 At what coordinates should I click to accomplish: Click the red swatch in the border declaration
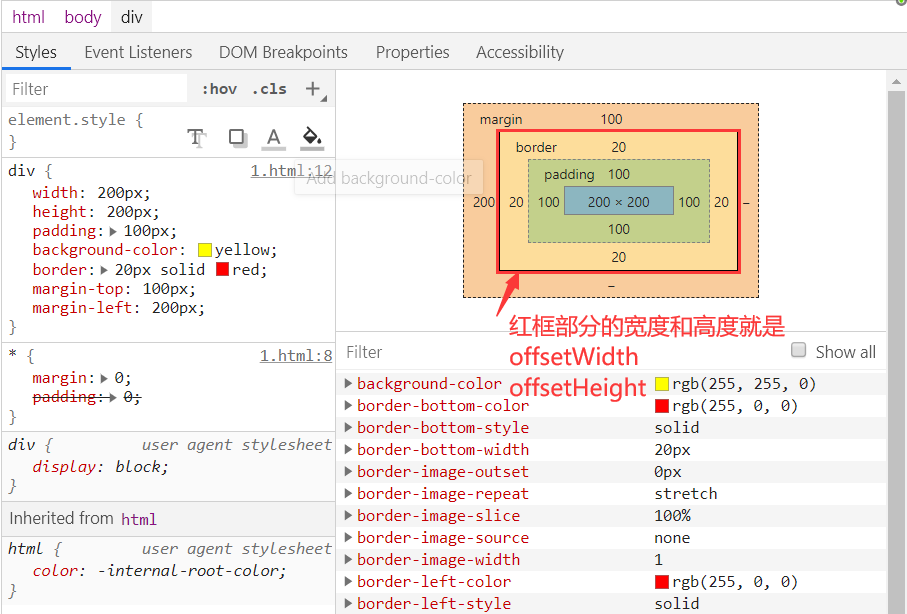pos(221,269)
